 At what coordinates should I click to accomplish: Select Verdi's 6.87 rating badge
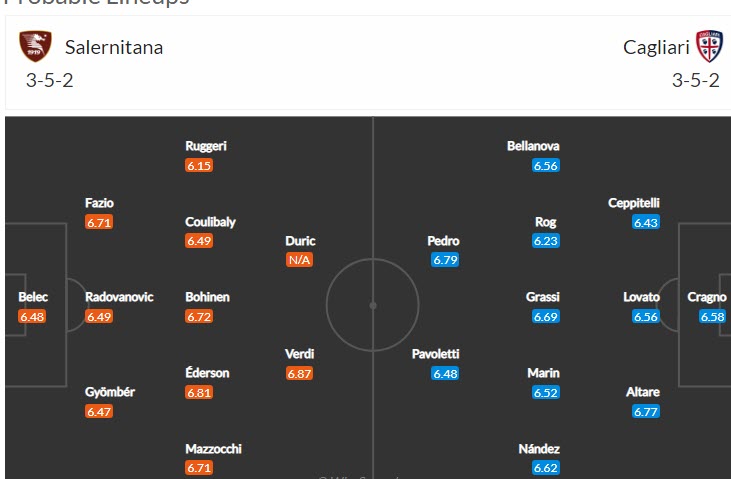[x=300, y=373]
